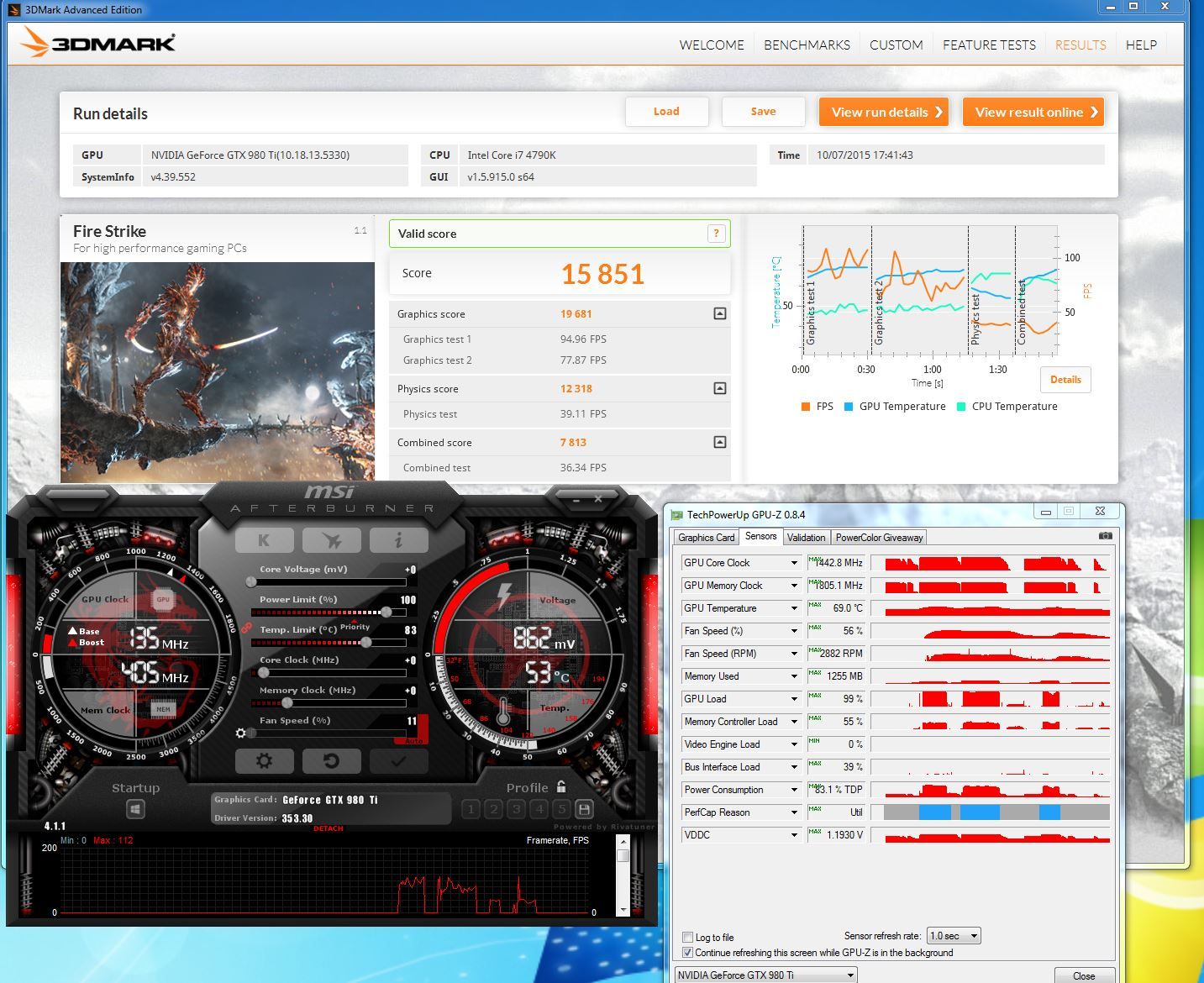Toggle the Profile lock icon
Image resolution: width=1204 pixels, height=983 pixels.
[561, 787]
